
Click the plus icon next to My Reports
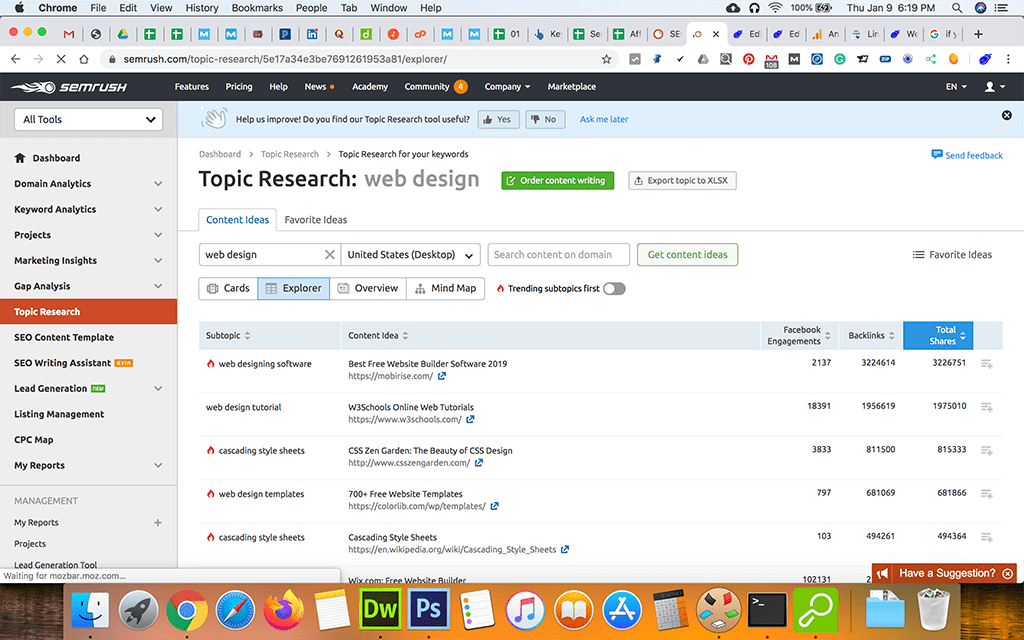click(x=157, y=522)
